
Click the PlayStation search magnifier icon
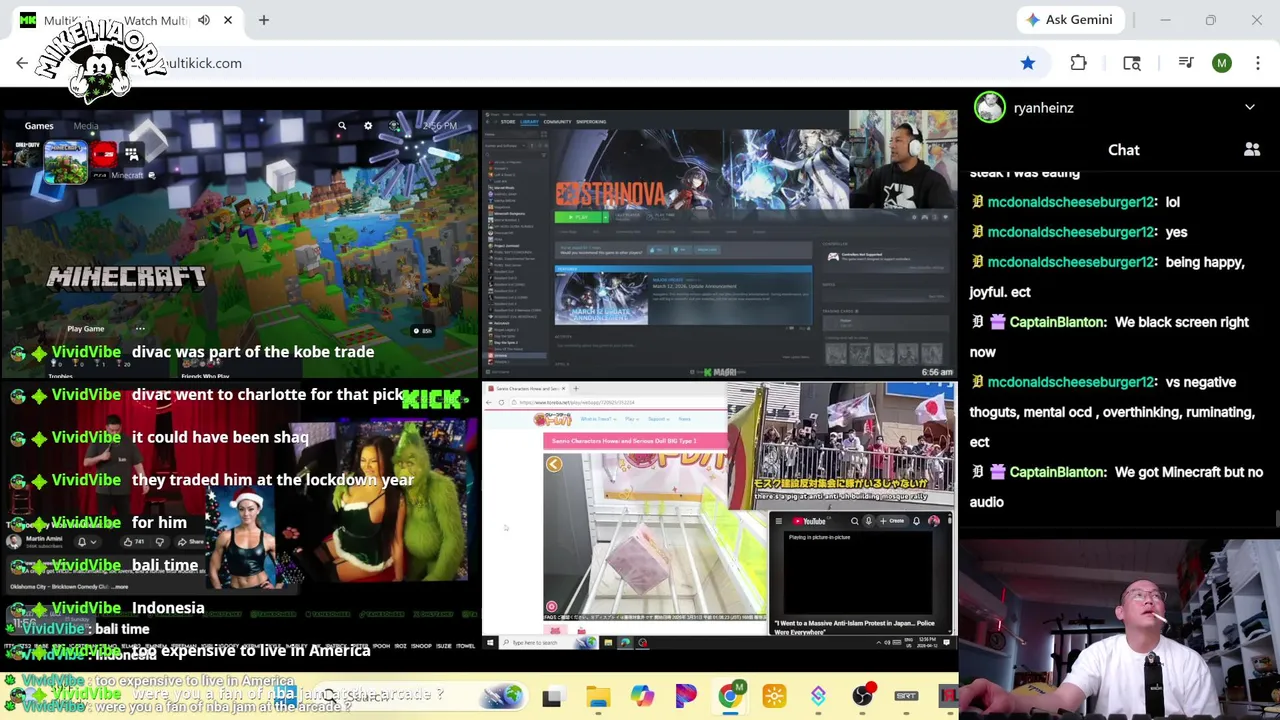click(x=342, y=126)
